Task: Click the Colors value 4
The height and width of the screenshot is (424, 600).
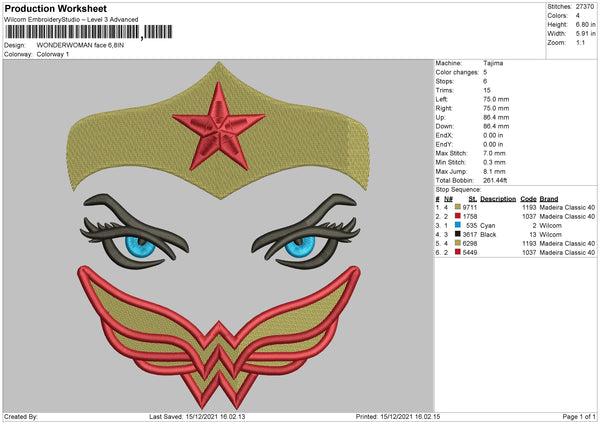Action: point(578,16)
